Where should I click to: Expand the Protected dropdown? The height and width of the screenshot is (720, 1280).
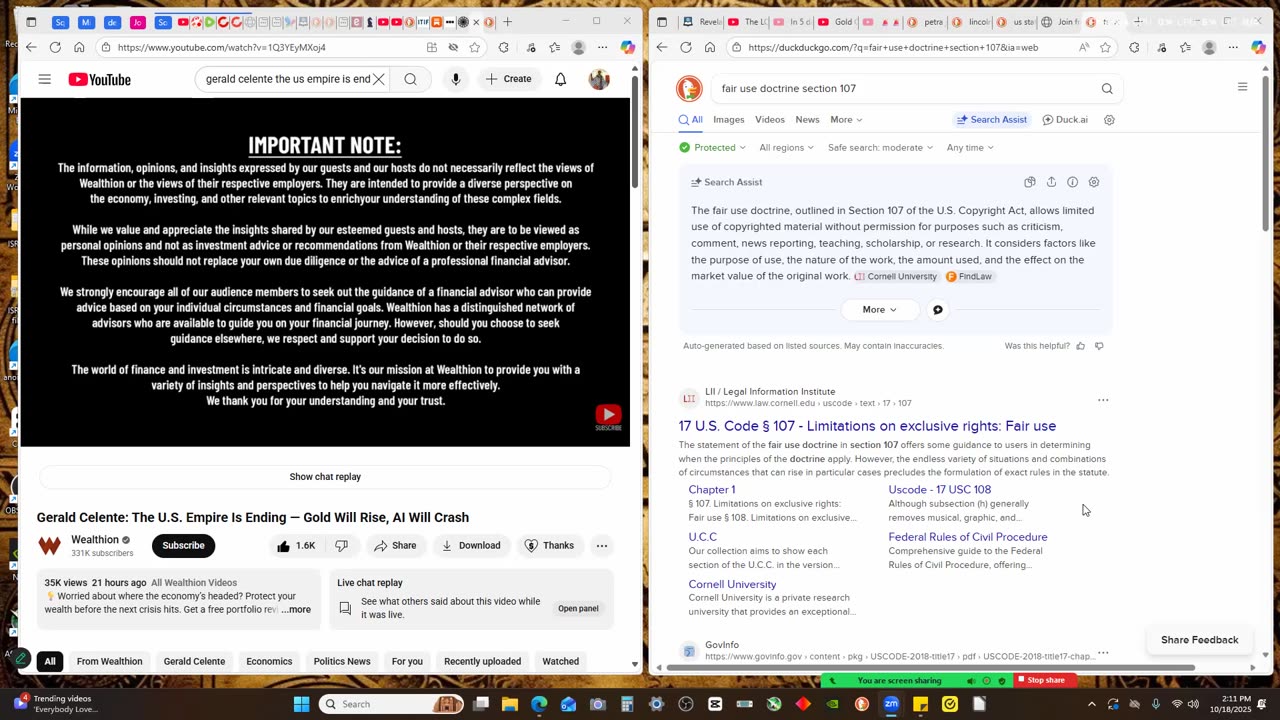click(712, 147)
